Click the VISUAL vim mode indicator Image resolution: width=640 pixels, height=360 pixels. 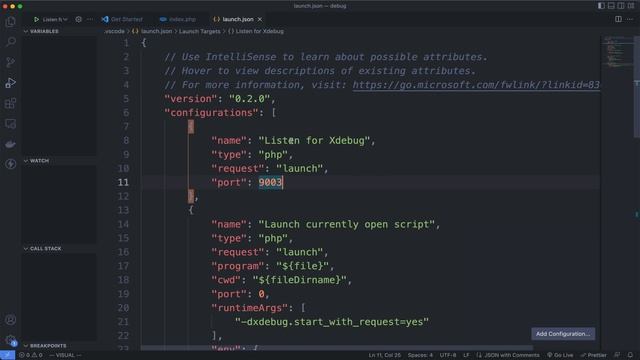point(65,355)
